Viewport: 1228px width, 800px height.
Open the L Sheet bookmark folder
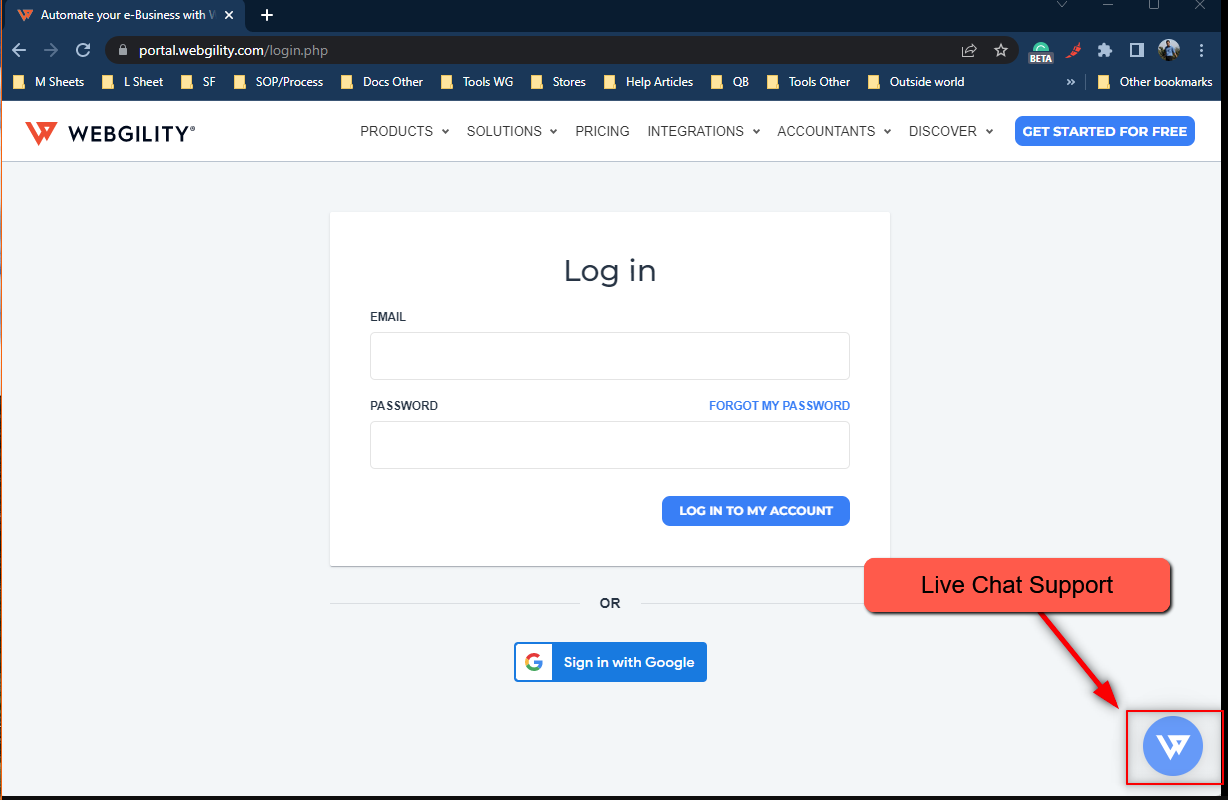click(133, 82)
